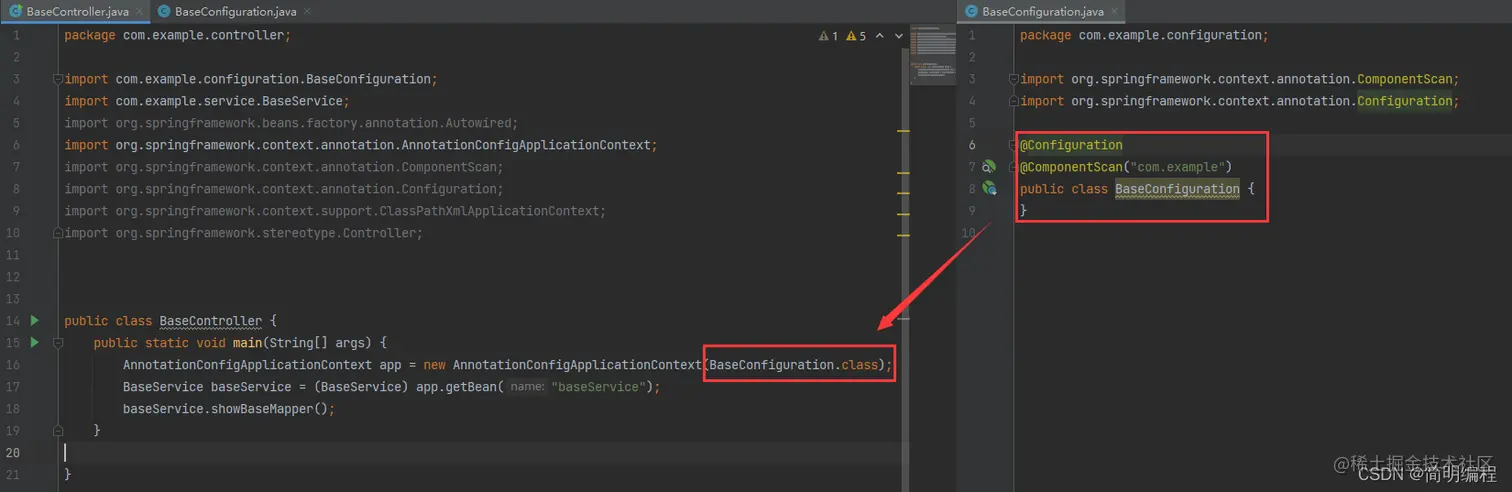Click the Spring component-scan gutter icon on line 7
Image resolution: width=1512 pixels, height=492 pixels.
(x=989, y=167)
